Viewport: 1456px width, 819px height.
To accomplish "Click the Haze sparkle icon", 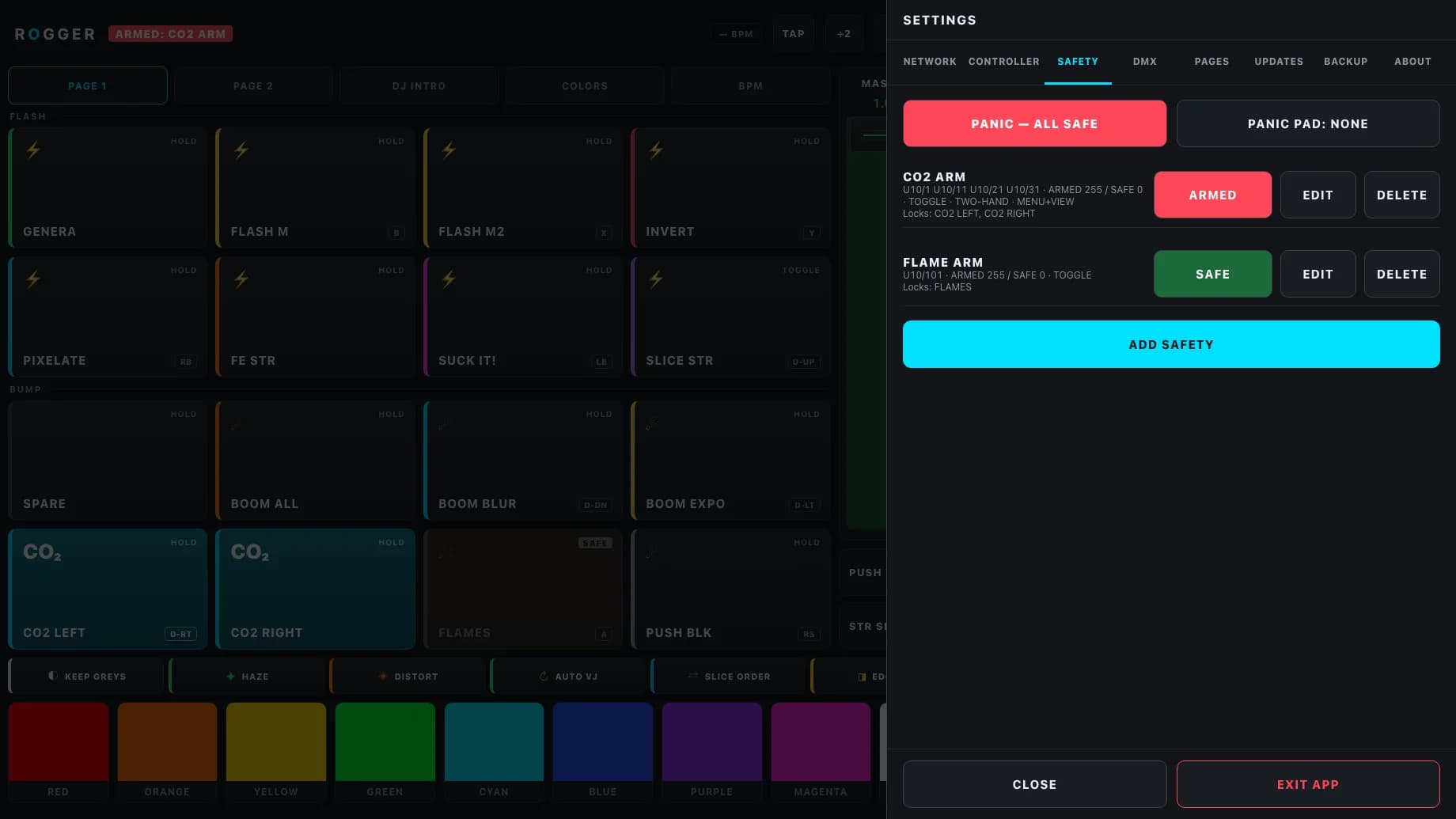I will point(230,676).
